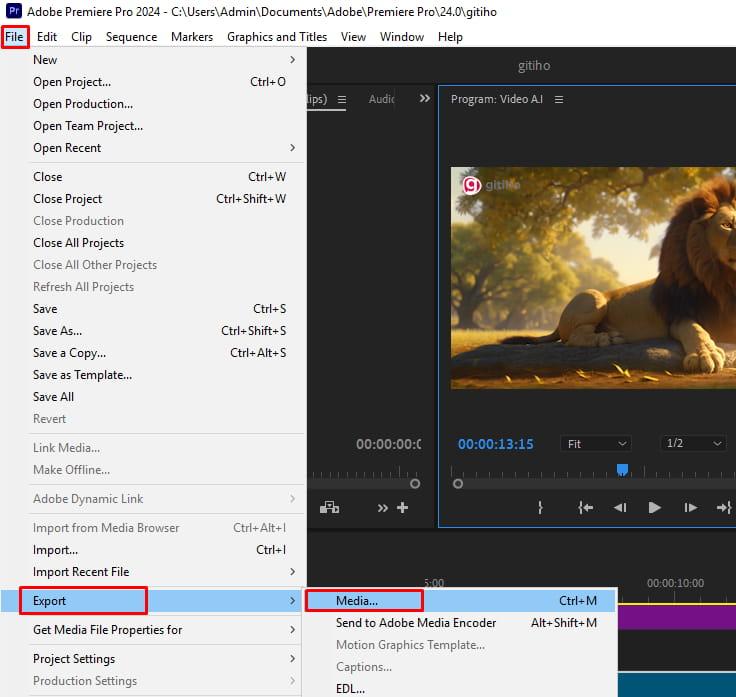Open the Program monitor panel menu icon
This screenshot has height=697, width=736.
coord(559,100)
